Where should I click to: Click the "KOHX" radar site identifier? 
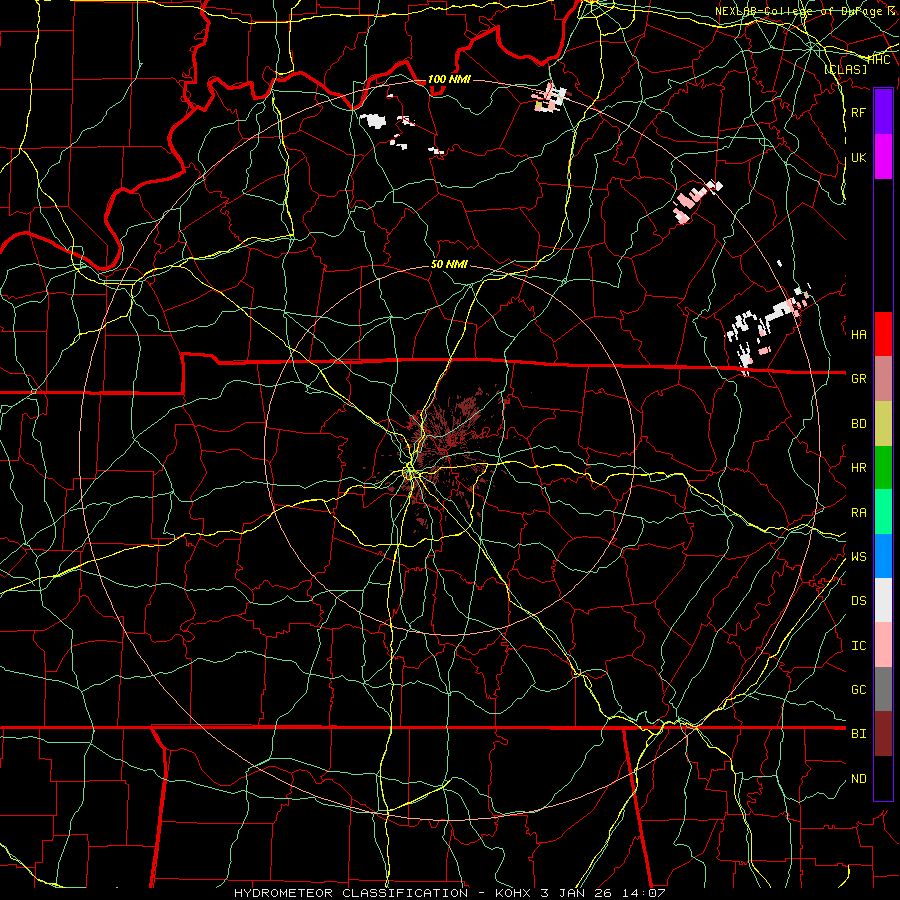pyautogui.click(x=514, y=893)
